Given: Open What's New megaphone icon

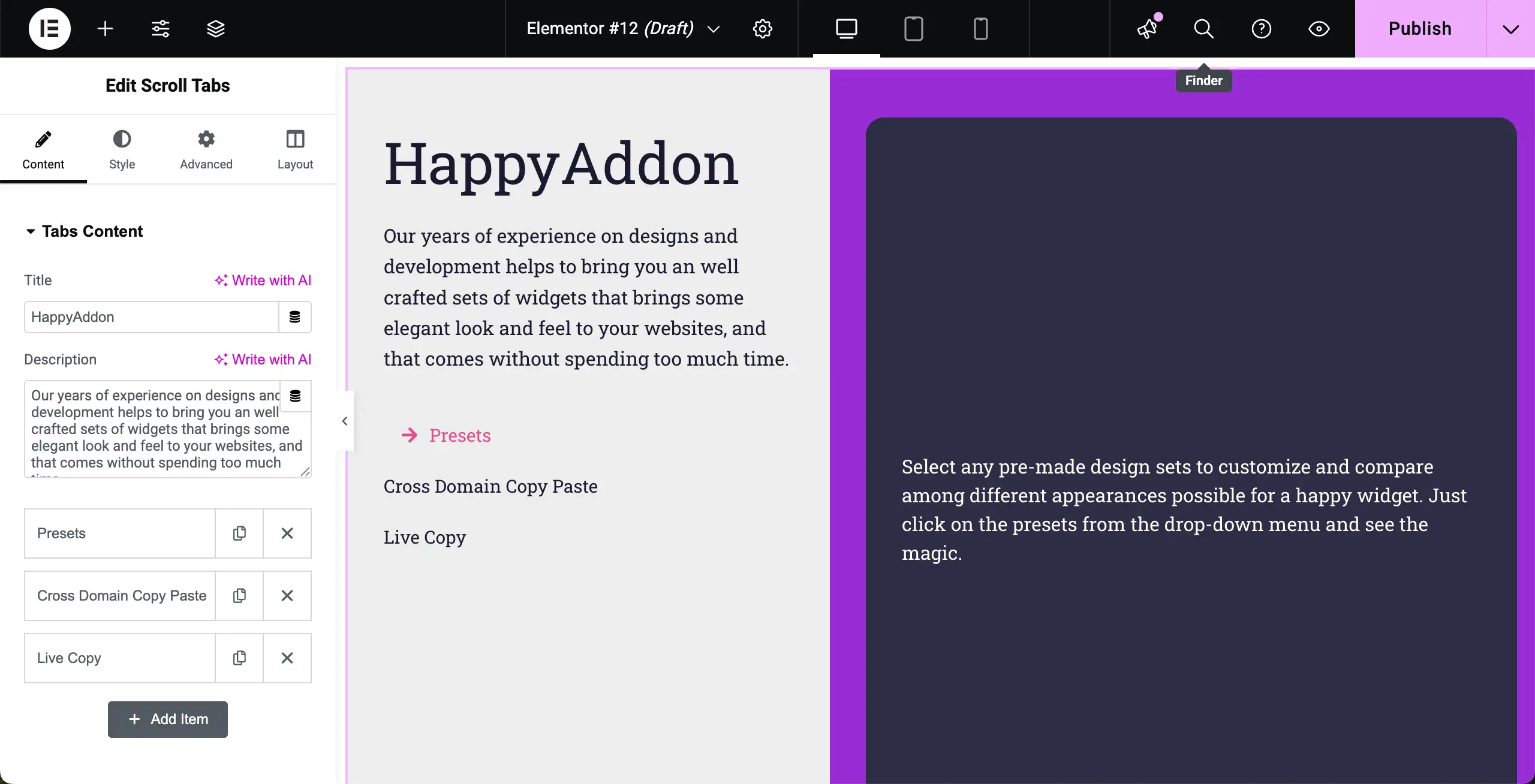Looking at the screenshot, I should (1148, 29).
